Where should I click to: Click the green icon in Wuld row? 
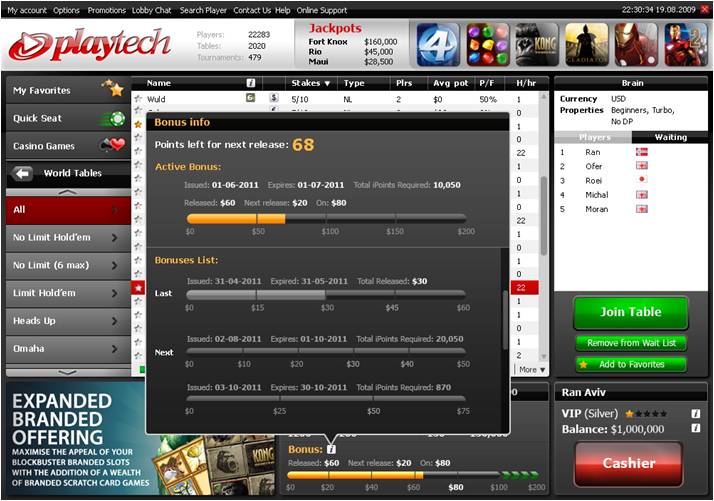click(x=250, y=97)
